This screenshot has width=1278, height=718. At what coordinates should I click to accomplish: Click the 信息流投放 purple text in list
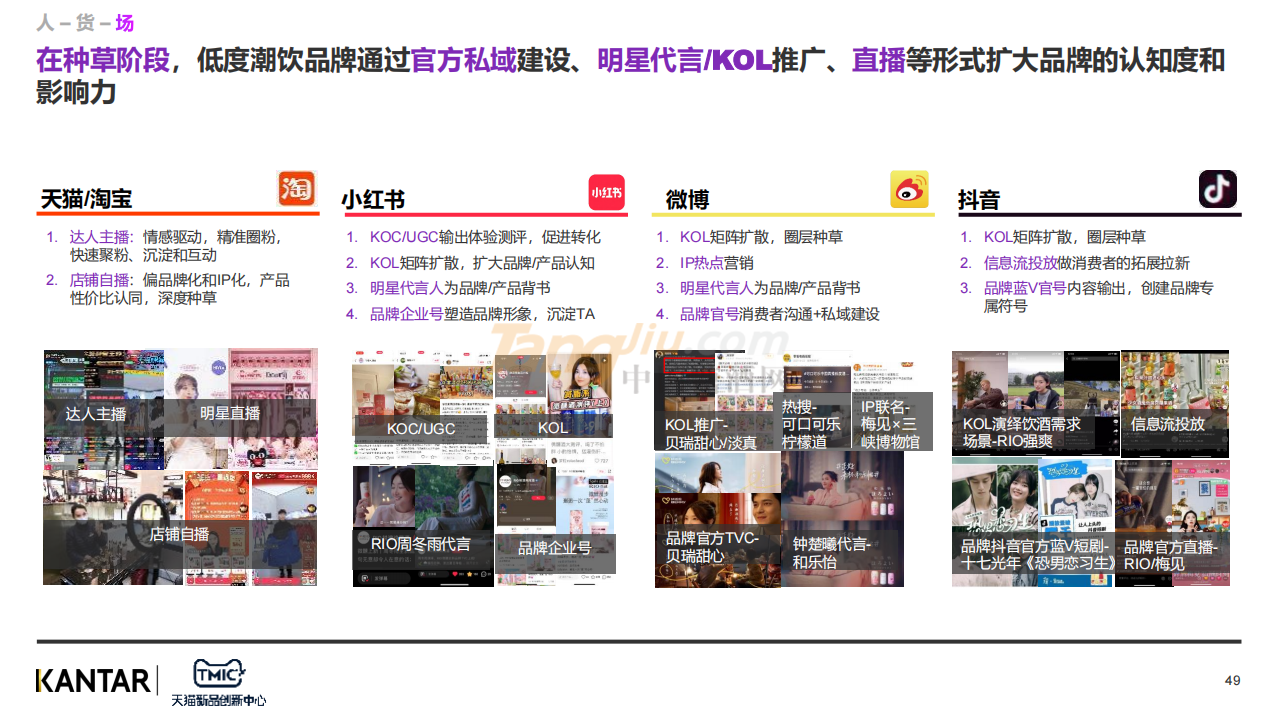pos(1020,263)
